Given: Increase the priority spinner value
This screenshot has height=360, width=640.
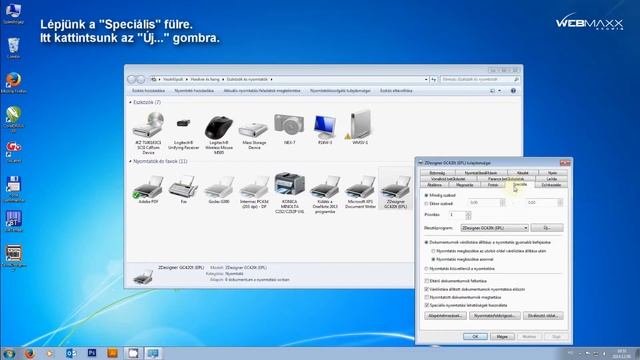Looking at the screenshot, I should click(468, 213).
